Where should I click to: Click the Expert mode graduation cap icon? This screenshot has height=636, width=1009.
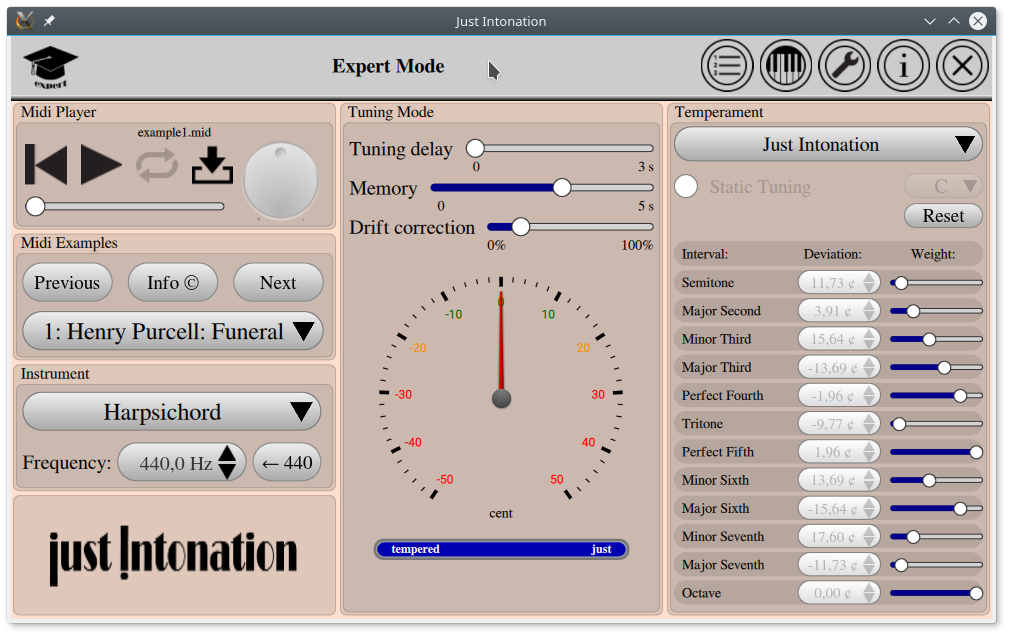pyautogui.click(x=50, y=67)
